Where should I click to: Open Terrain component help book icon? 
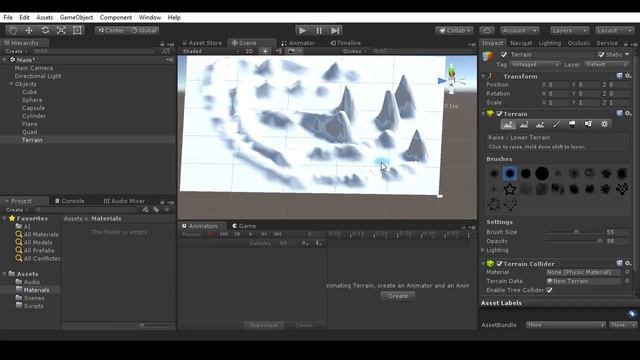pos(619,114)
